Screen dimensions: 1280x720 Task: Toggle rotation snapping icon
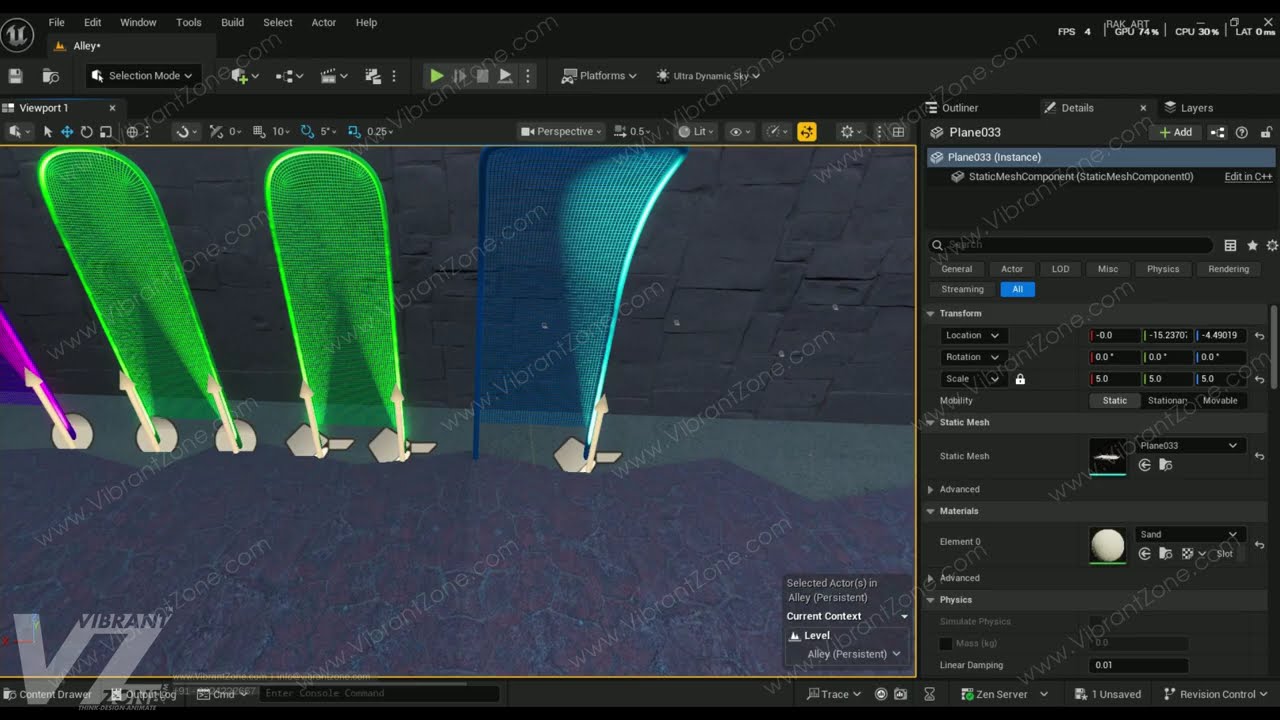(x=307, y=132)
